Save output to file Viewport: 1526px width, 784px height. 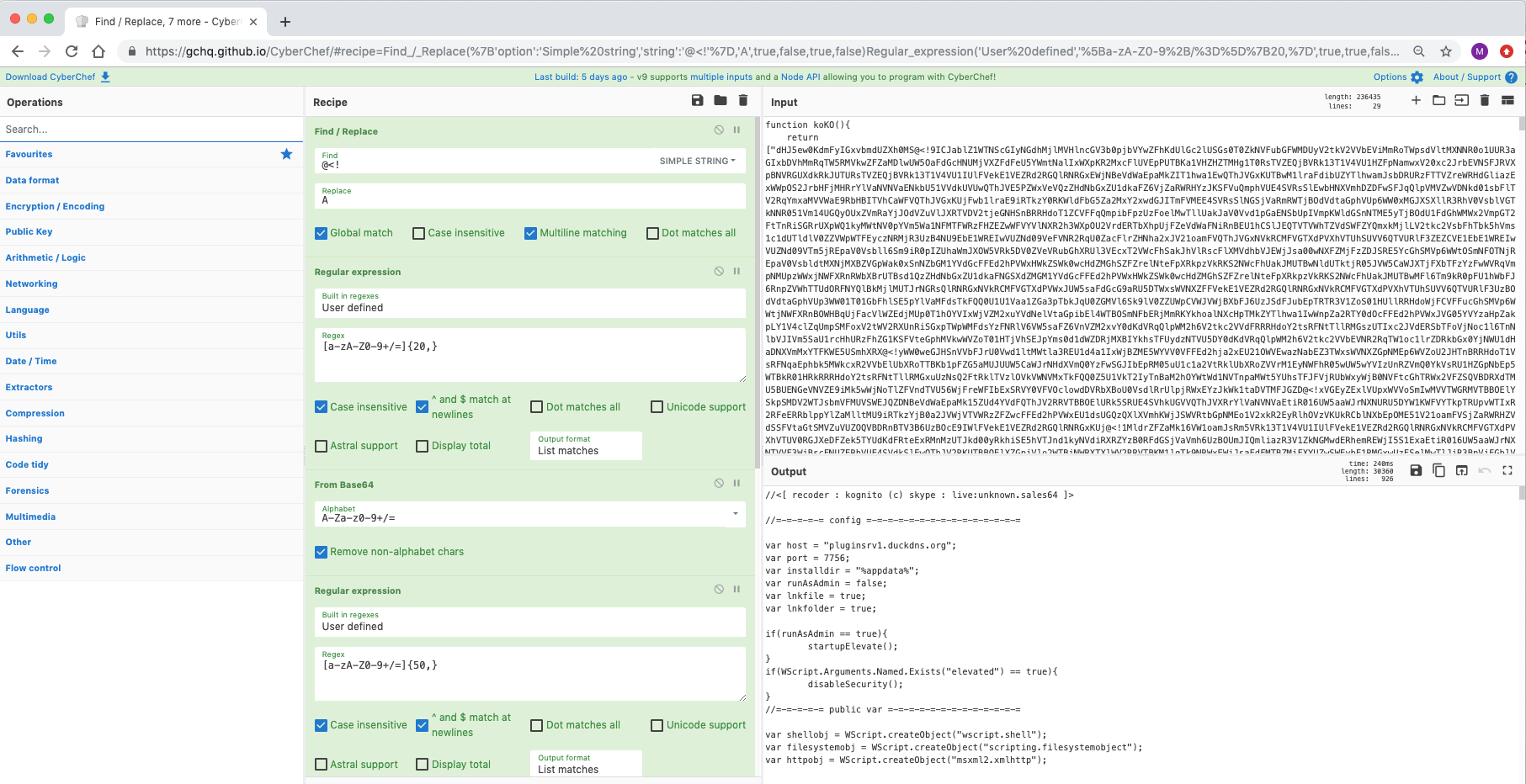[1416, 470]
